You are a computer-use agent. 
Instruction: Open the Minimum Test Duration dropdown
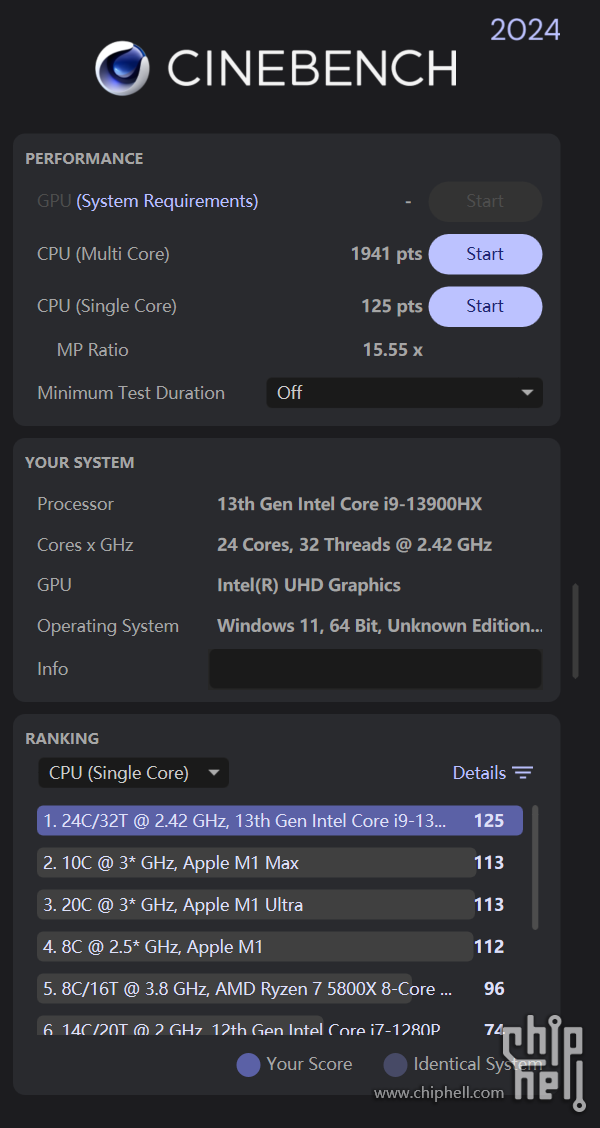[x=404, y=393]
